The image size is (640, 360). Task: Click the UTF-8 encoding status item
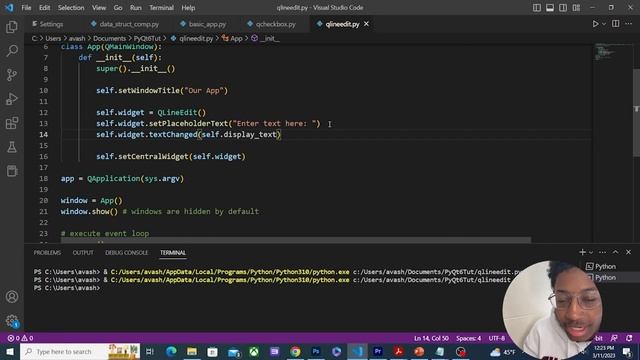(497, 338)
